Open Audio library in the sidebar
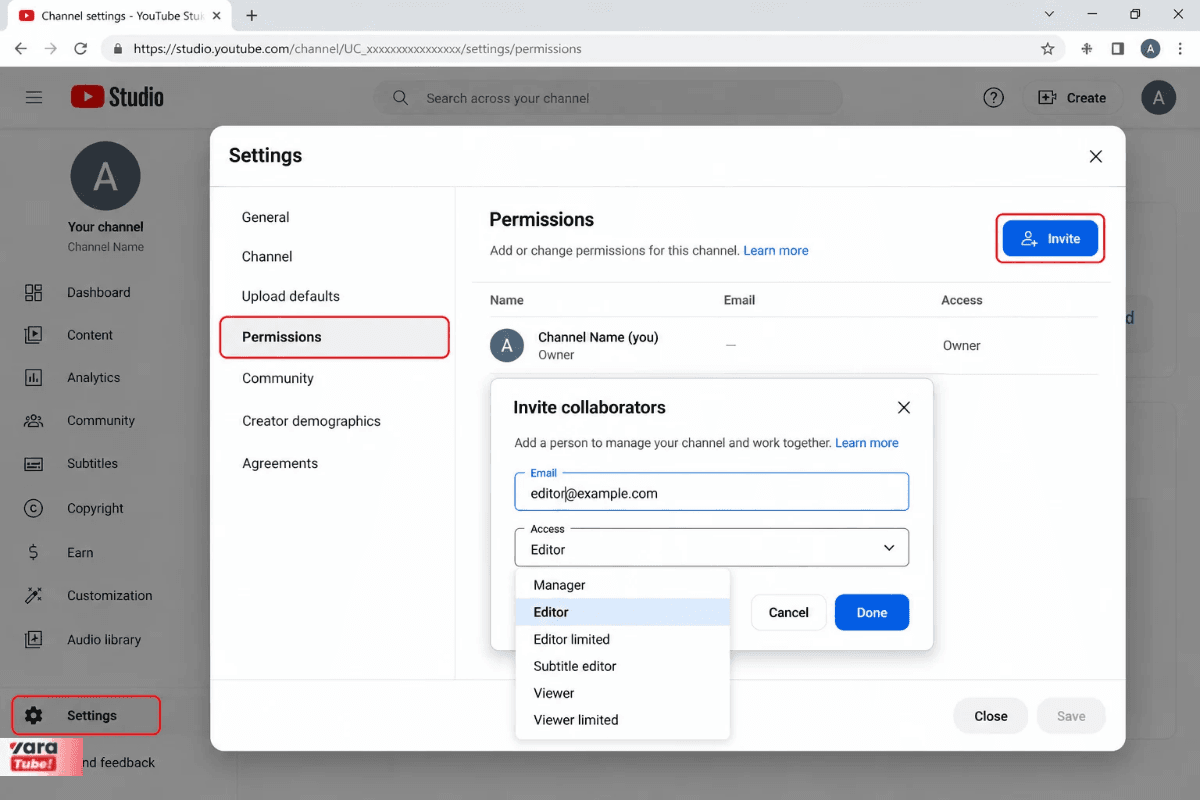Image resolution: width=1200 pixels, height=800 pixels. coord(82,640)
